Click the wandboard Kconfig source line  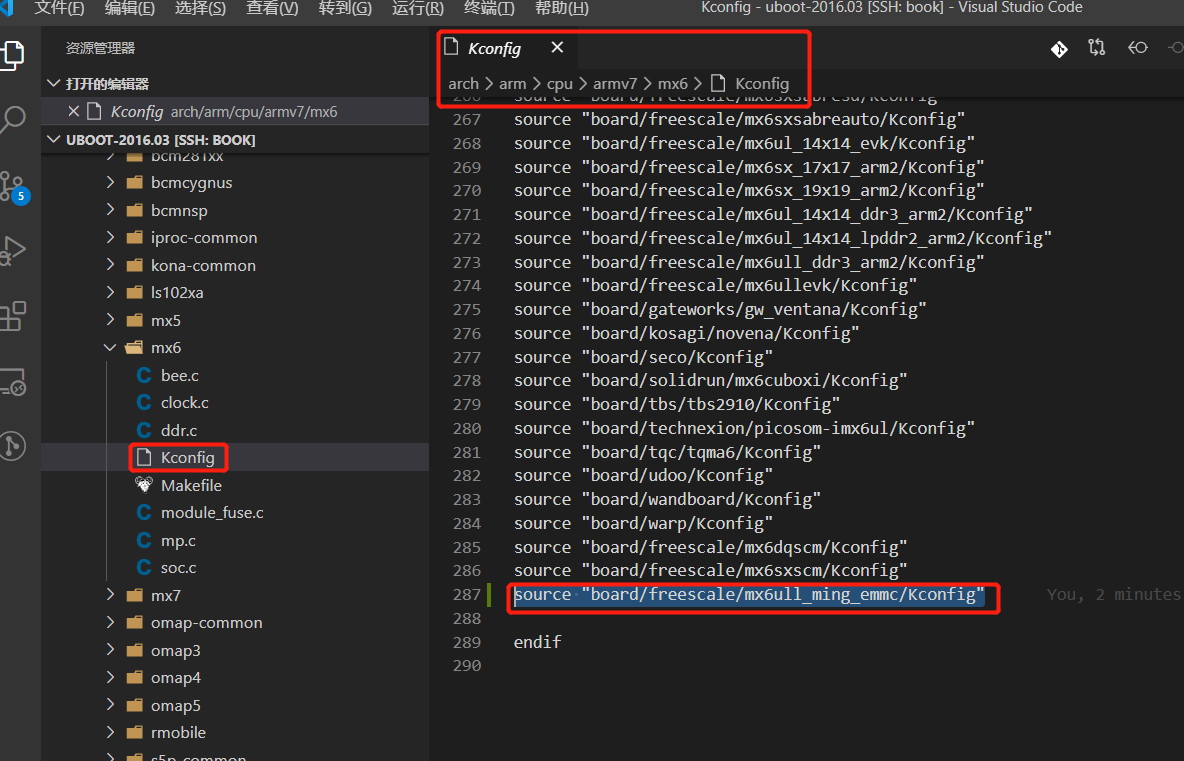tap(667, 500)
